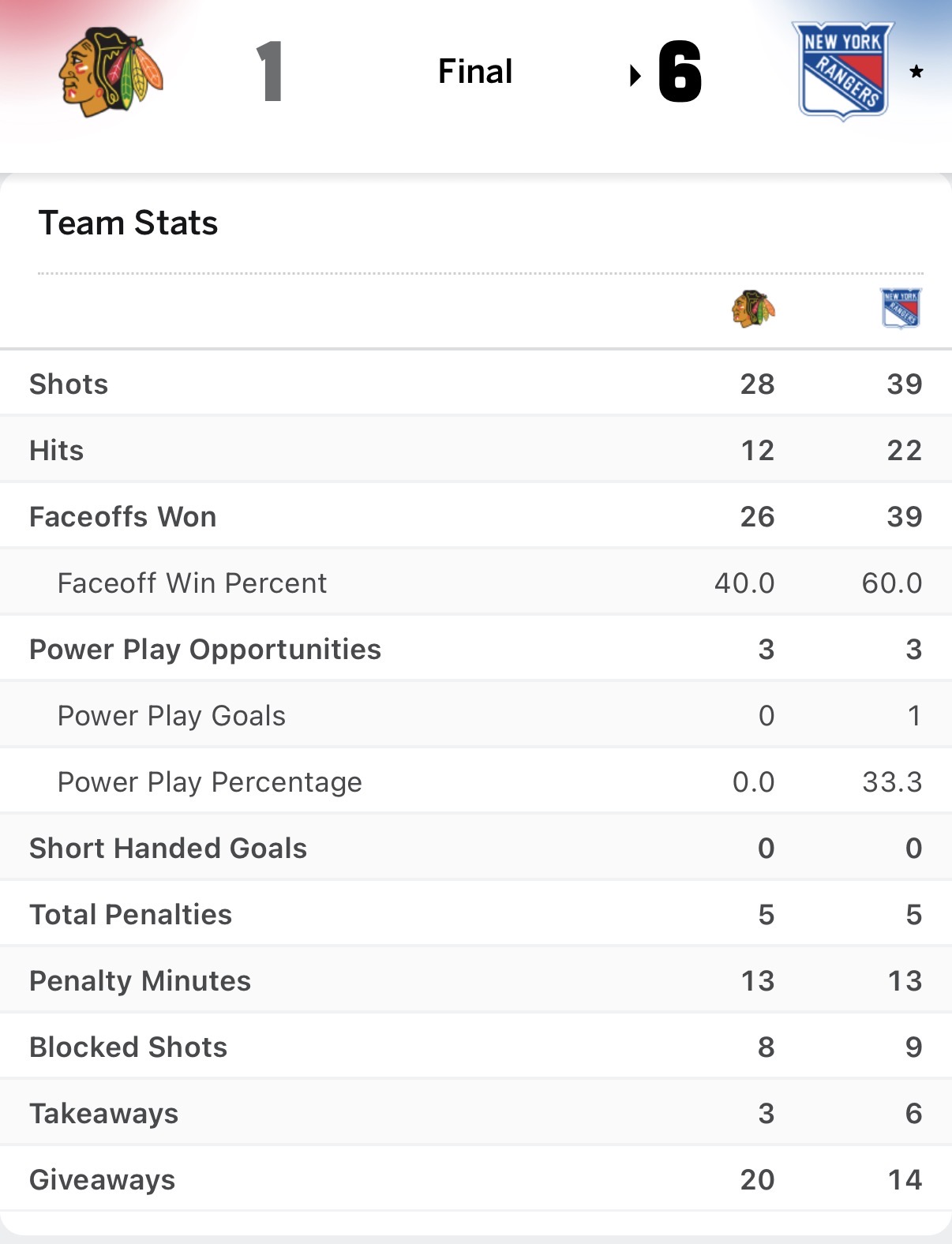Click Power Play Opportunities row label

205,650
